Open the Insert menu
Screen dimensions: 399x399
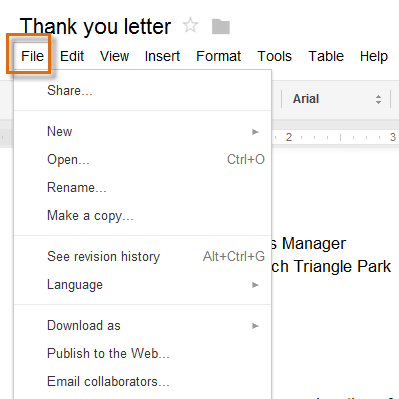pyautogui.click(x=162, y=56)
